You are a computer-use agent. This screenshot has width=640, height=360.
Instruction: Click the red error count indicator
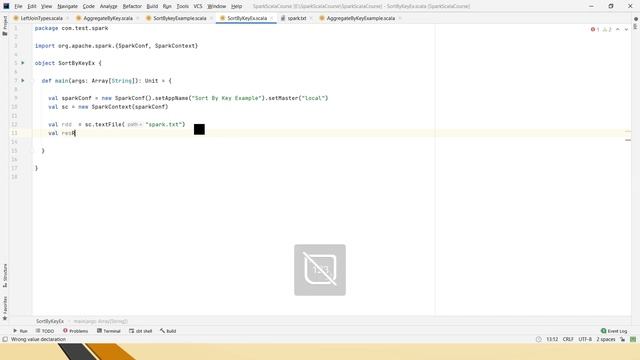[595, 29]
